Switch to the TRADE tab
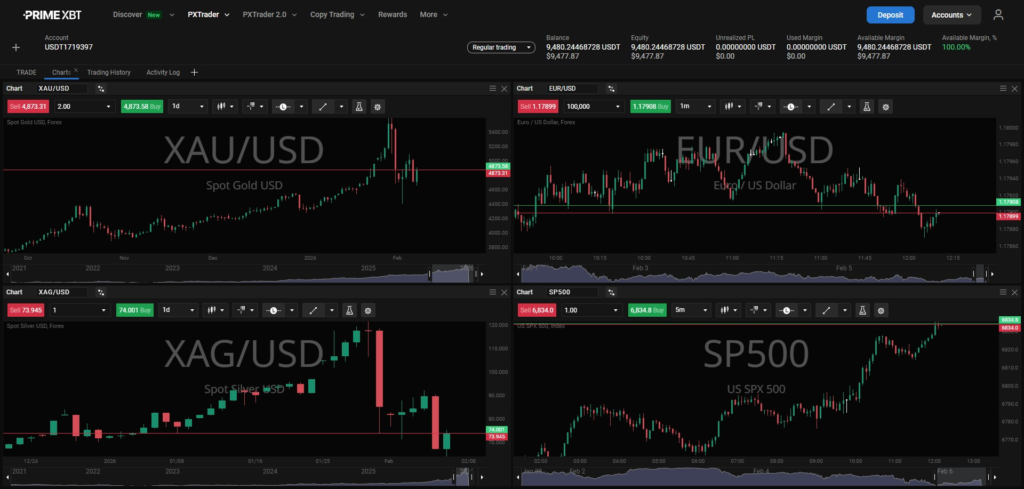 [27, 72]
